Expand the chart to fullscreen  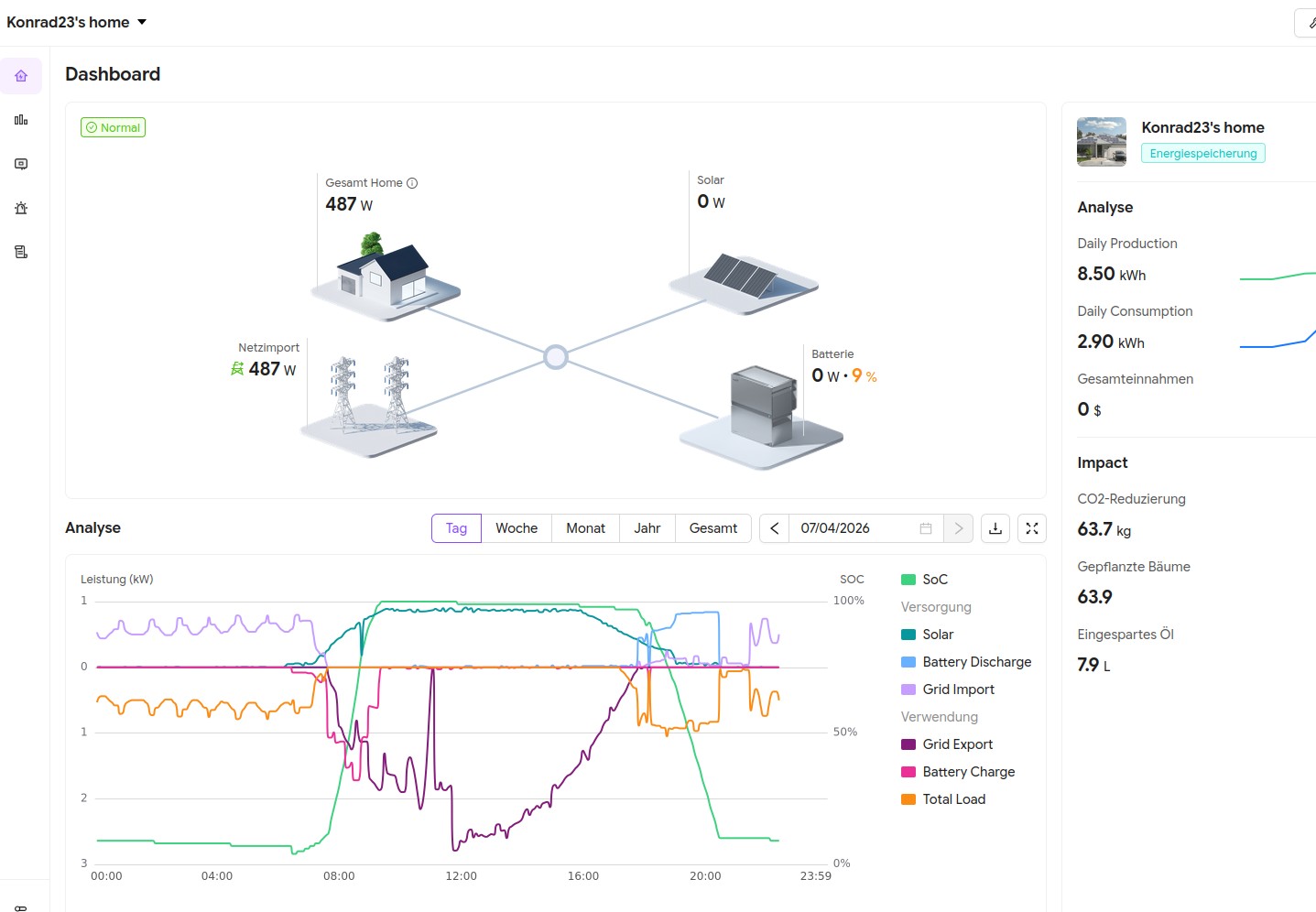pyautogui.click(x=1032, y=528)
